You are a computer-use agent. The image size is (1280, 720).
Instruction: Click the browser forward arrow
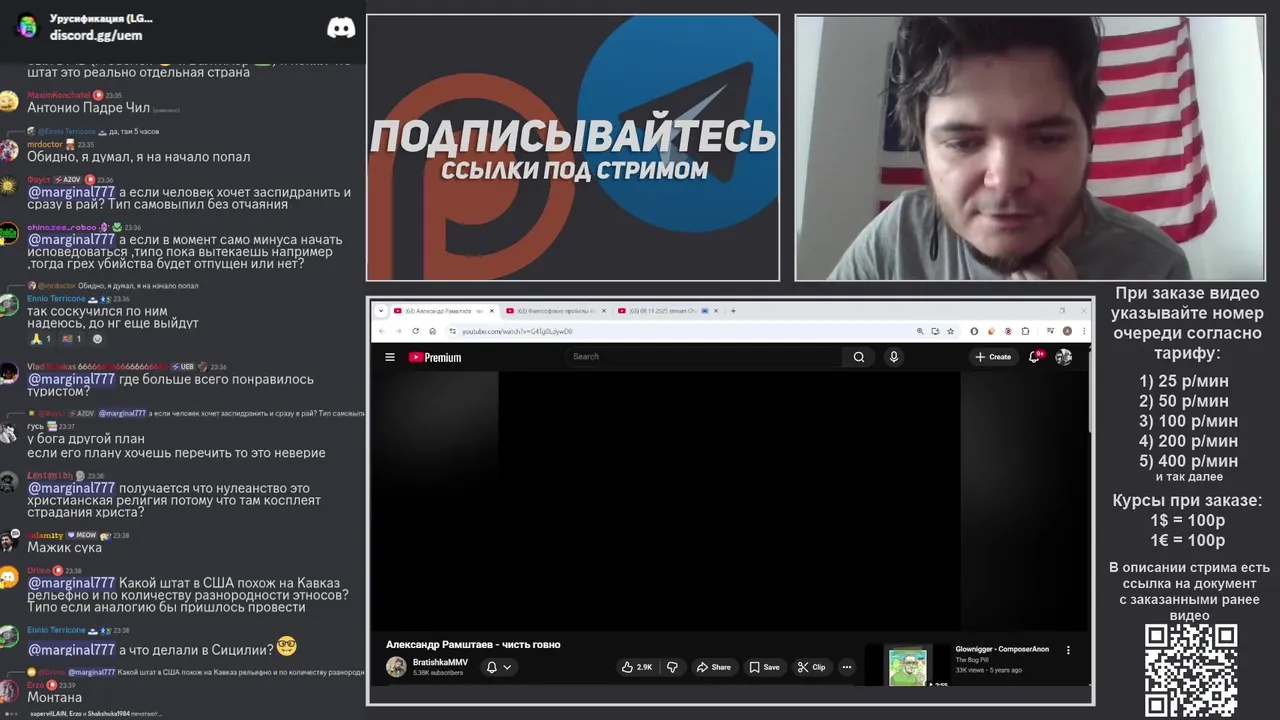coord(398,331)
